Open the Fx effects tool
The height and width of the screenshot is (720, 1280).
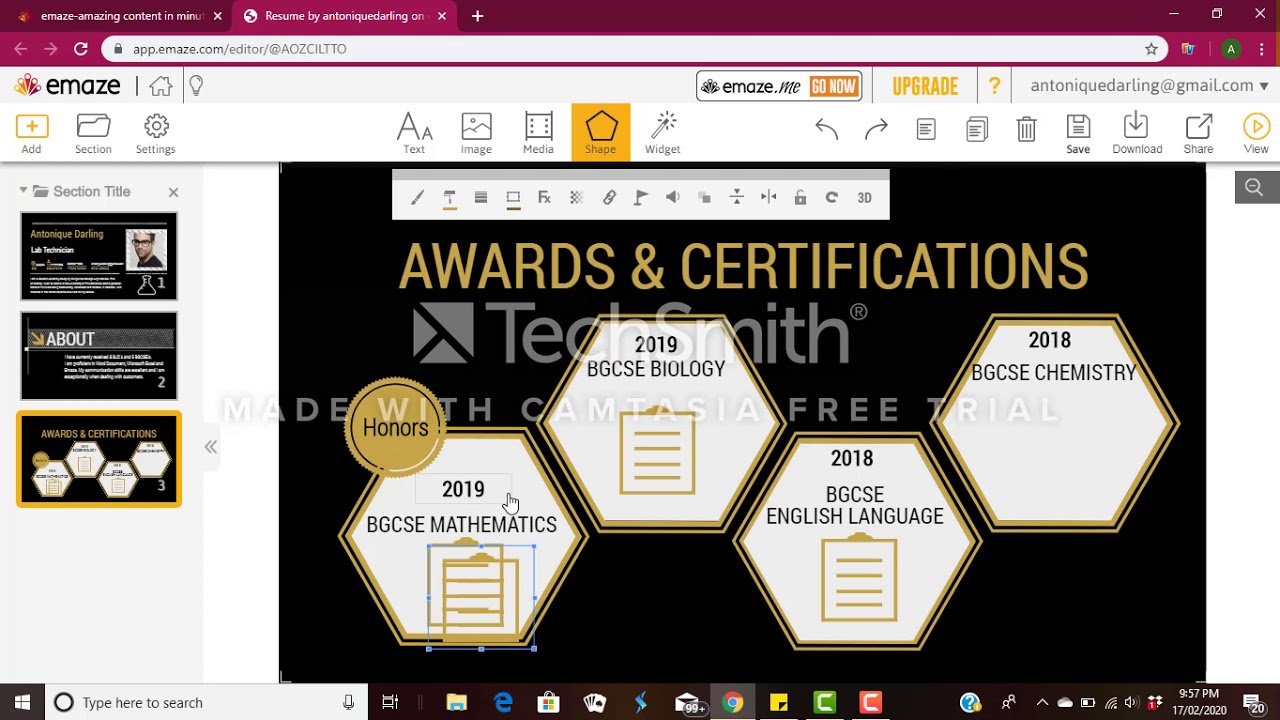(545, 198)
